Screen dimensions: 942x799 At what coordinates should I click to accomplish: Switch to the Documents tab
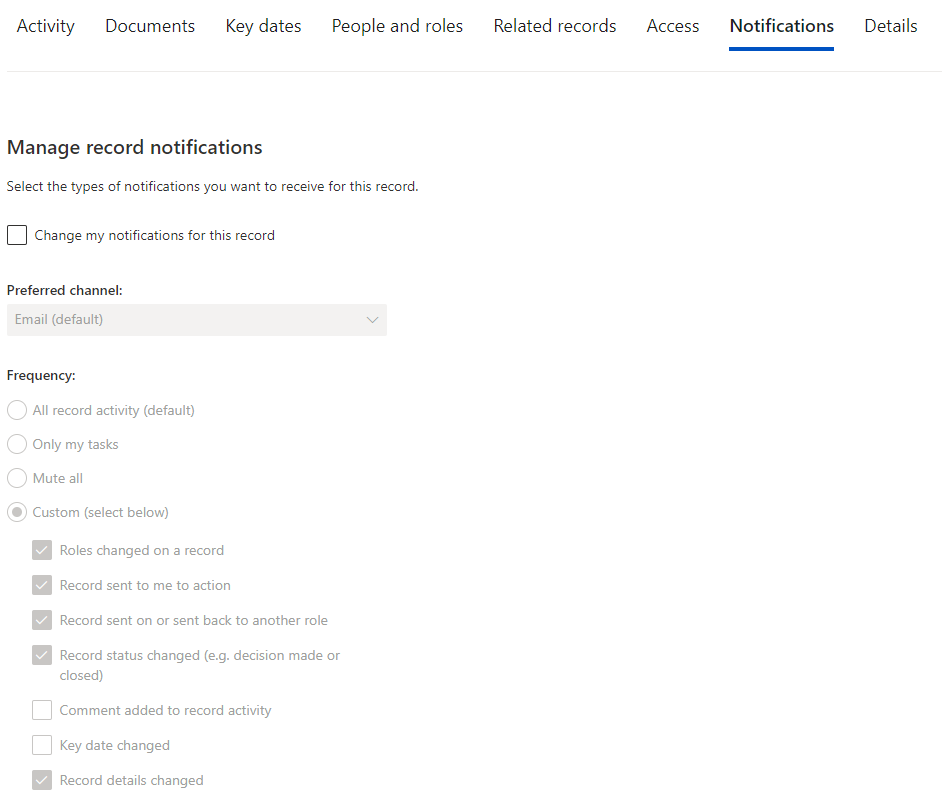tap(150, 26)
